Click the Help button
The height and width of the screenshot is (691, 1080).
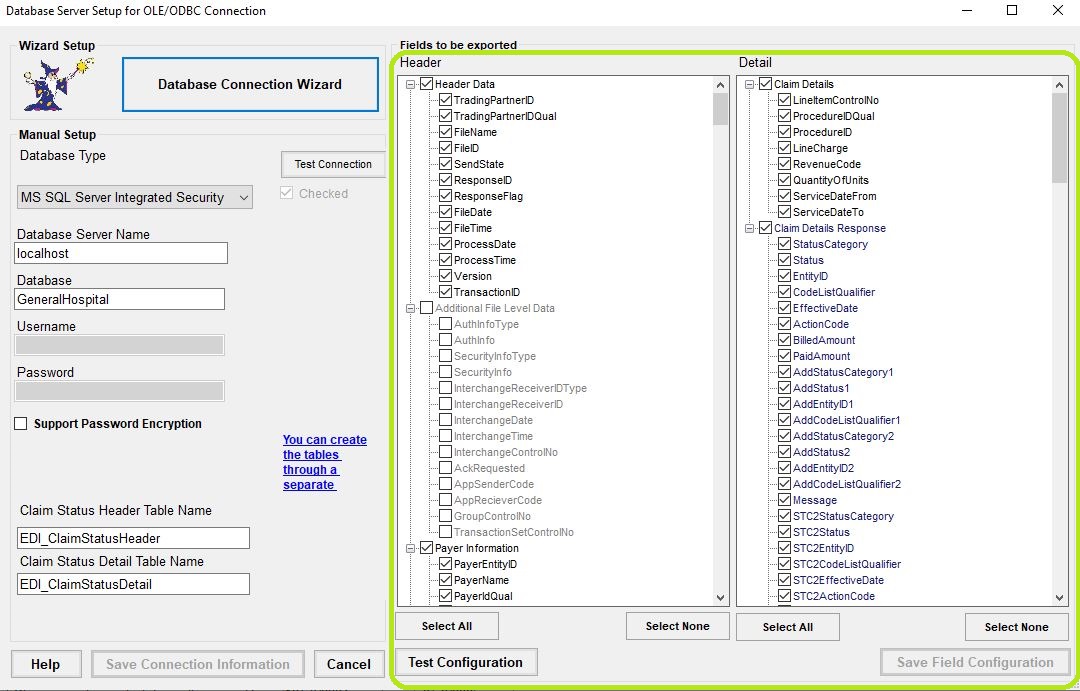click(45, 664)
